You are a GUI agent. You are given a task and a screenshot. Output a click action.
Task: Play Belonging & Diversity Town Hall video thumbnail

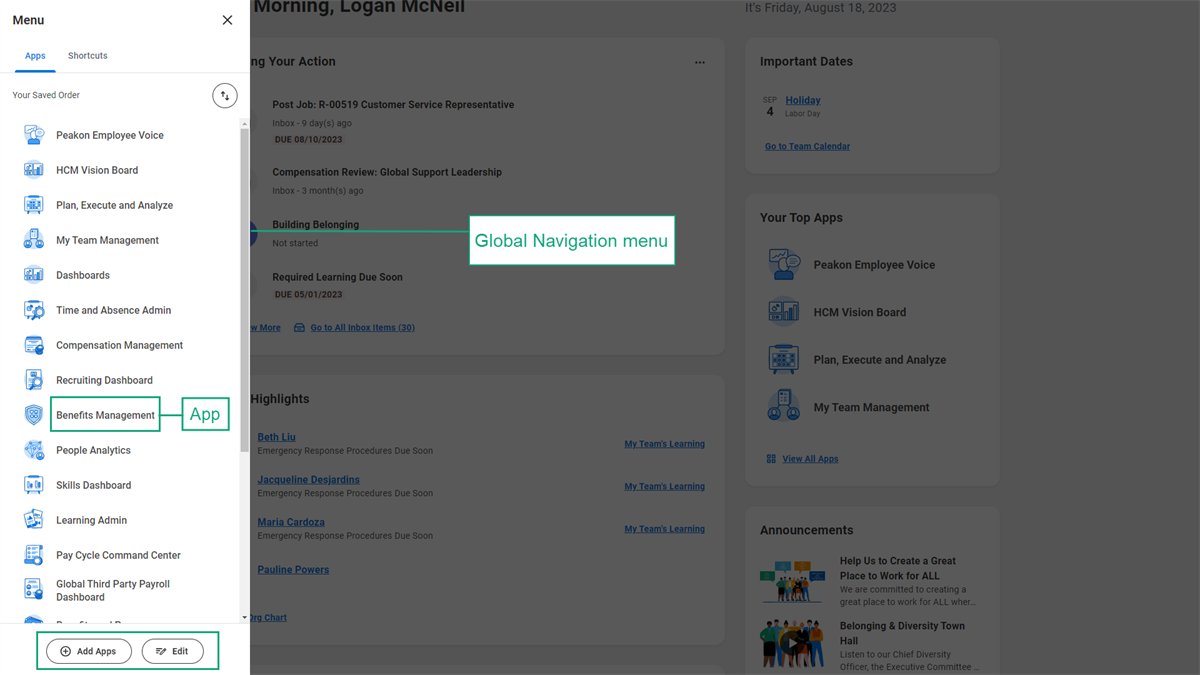tap(792, 643)
